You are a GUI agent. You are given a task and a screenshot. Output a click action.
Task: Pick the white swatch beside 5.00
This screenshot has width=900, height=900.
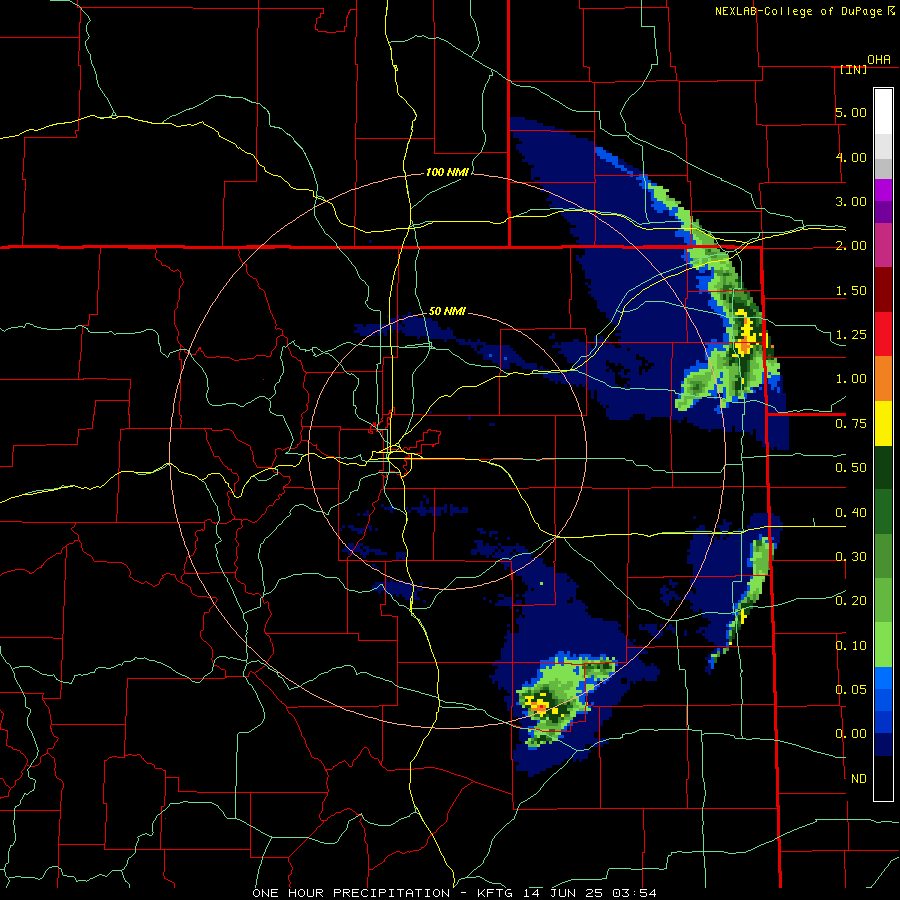883,112
